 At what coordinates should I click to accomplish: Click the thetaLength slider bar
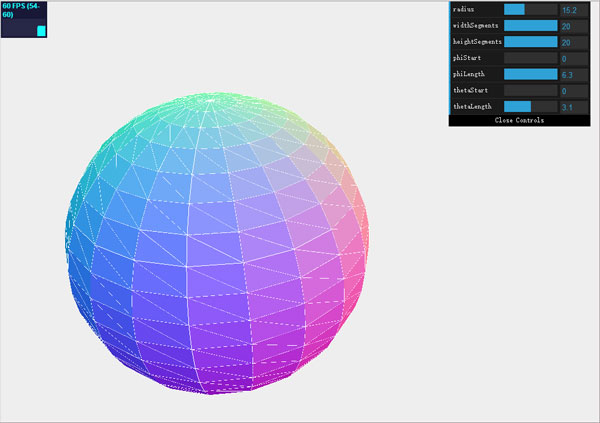[530, 106]
